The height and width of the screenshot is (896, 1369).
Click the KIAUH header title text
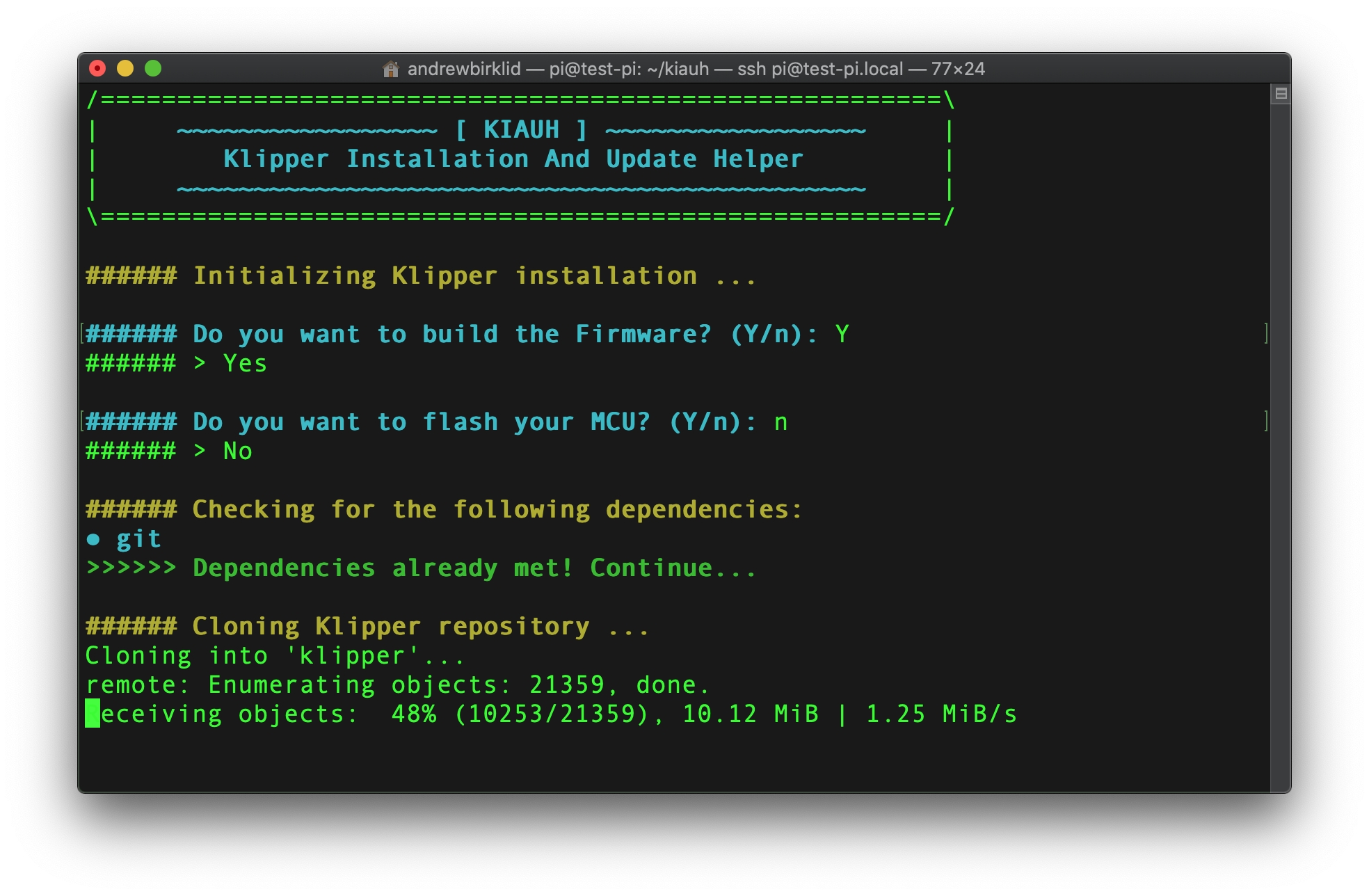[521, 129]
